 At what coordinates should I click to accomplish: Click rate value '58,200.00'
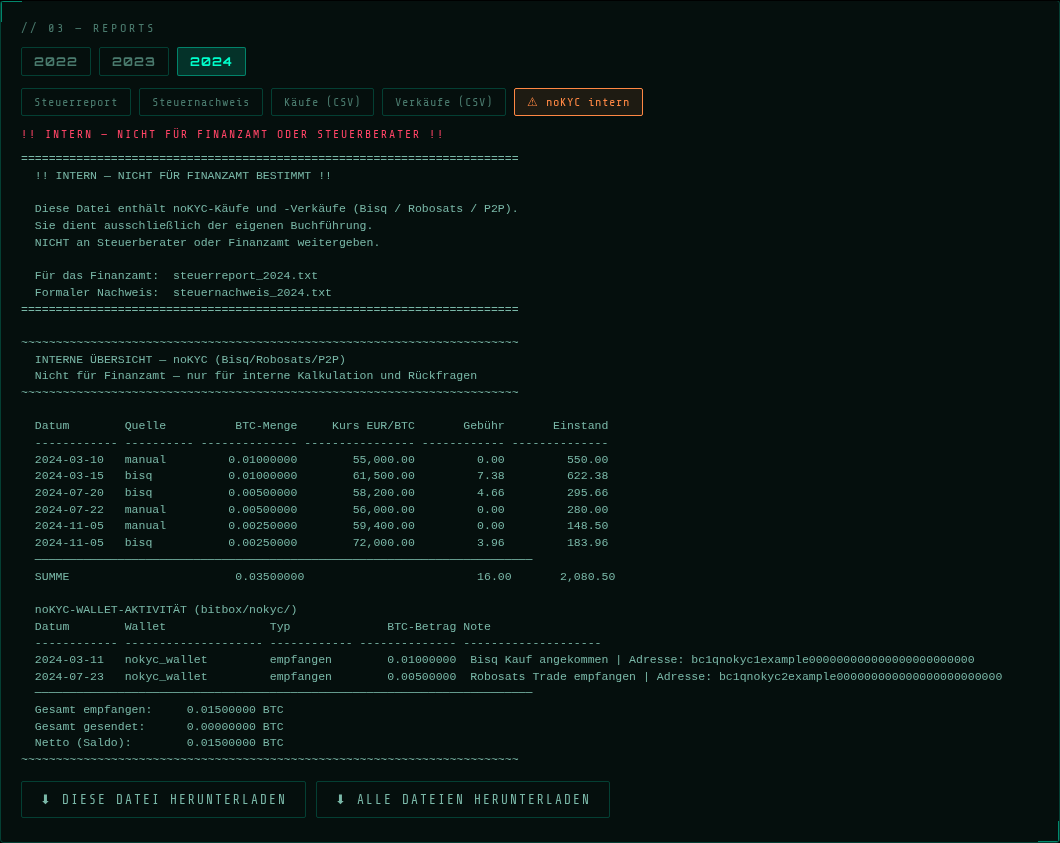383,493
